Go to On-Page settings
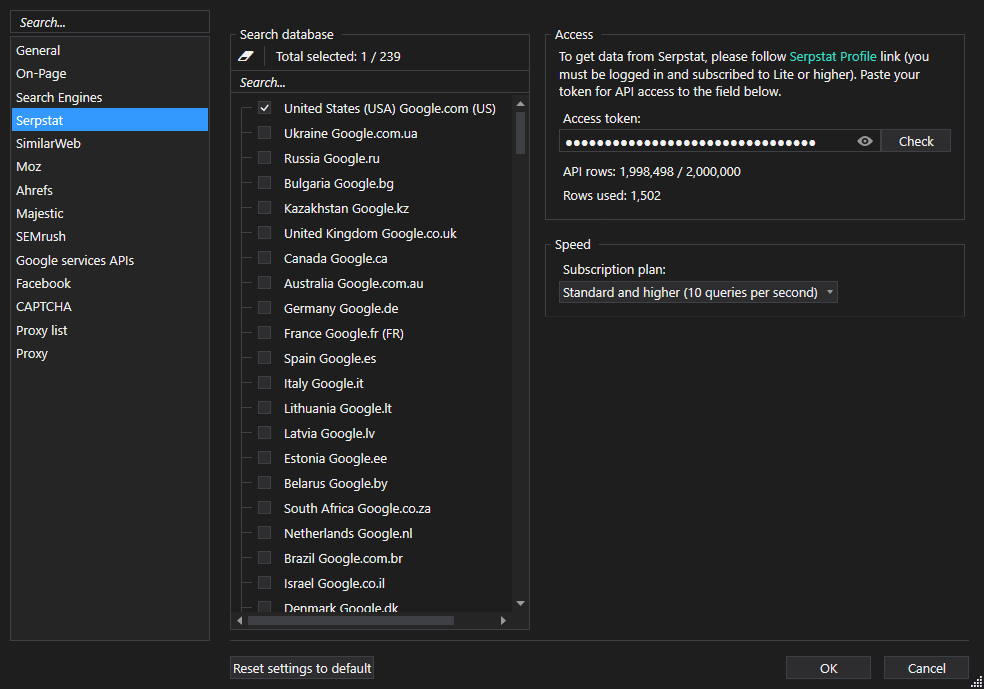 tap(110, 73)
